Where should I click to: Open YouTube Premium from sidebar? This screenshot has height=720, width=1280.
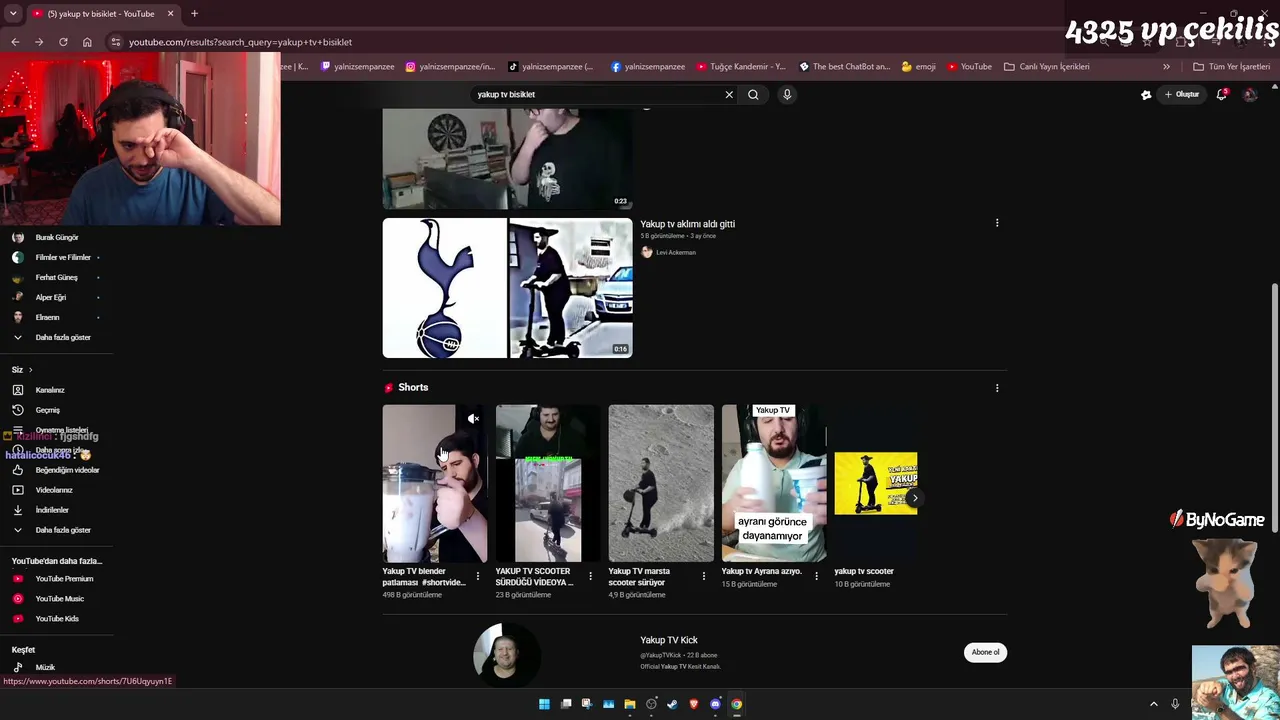tap(56, 579)
